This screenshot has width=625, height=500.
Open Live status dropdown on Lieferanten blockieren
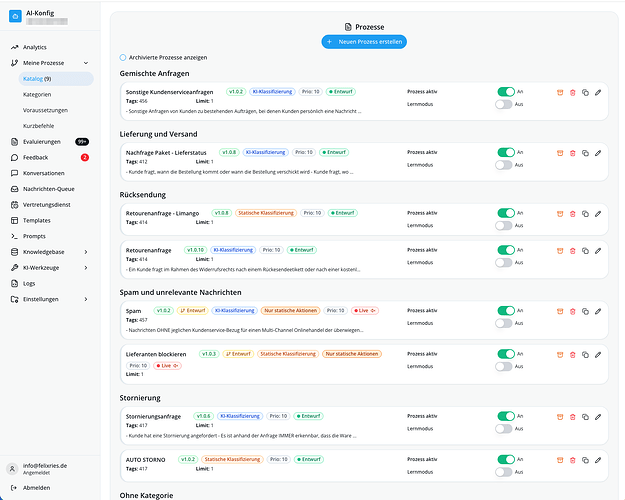(x=167, y=366)
